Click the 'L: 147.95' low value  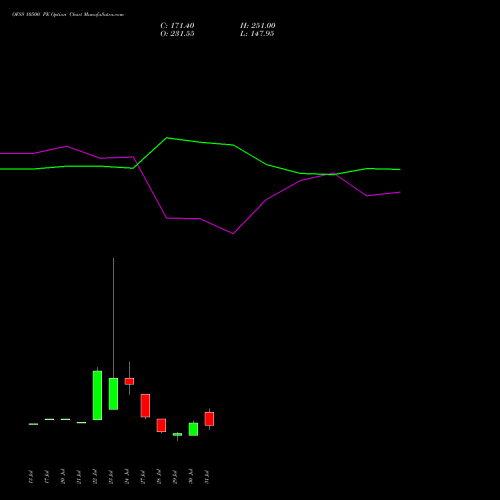coord(257,34)
